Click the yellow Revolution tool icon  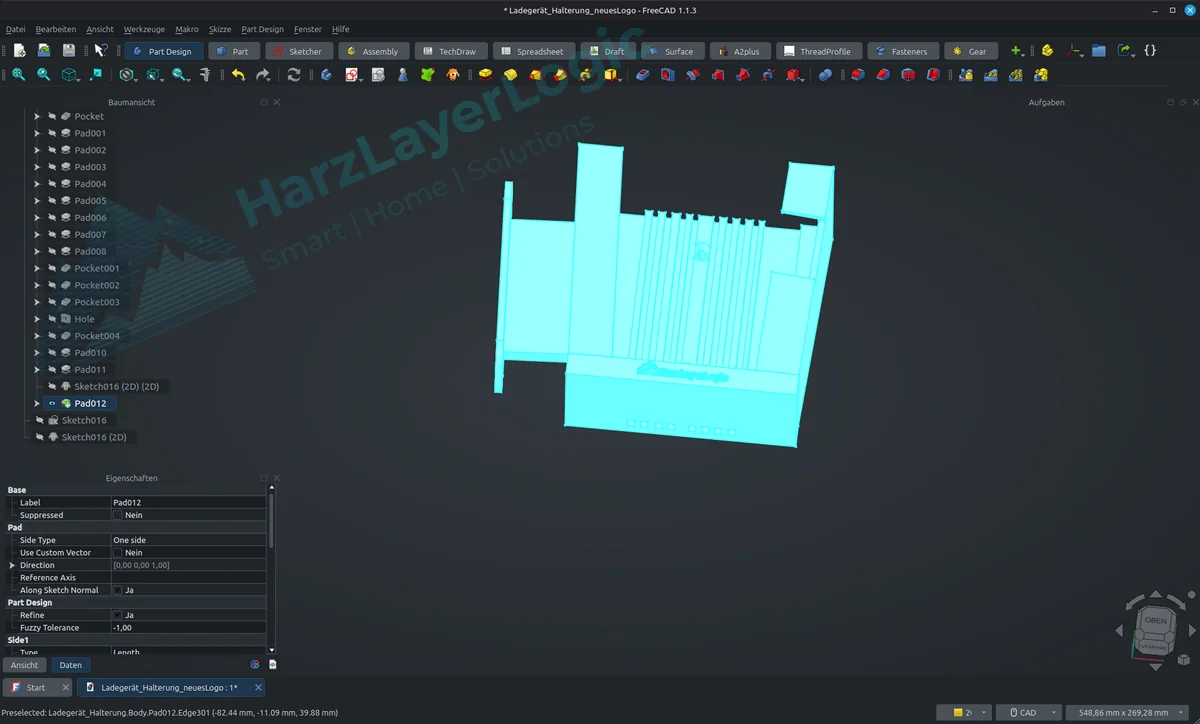[510, 75]
